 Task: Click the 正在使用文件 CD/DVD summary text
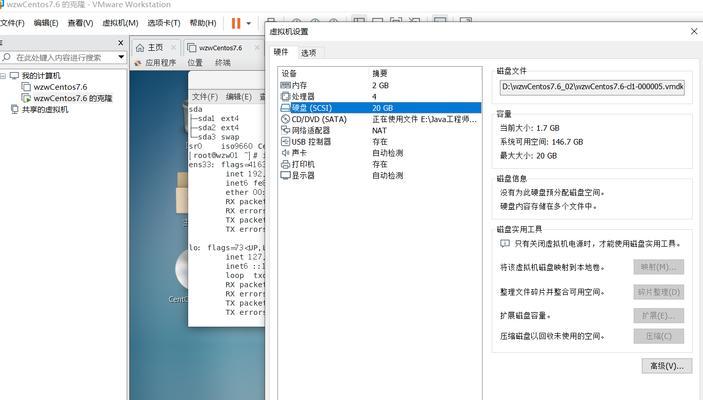tap(424, 119)
